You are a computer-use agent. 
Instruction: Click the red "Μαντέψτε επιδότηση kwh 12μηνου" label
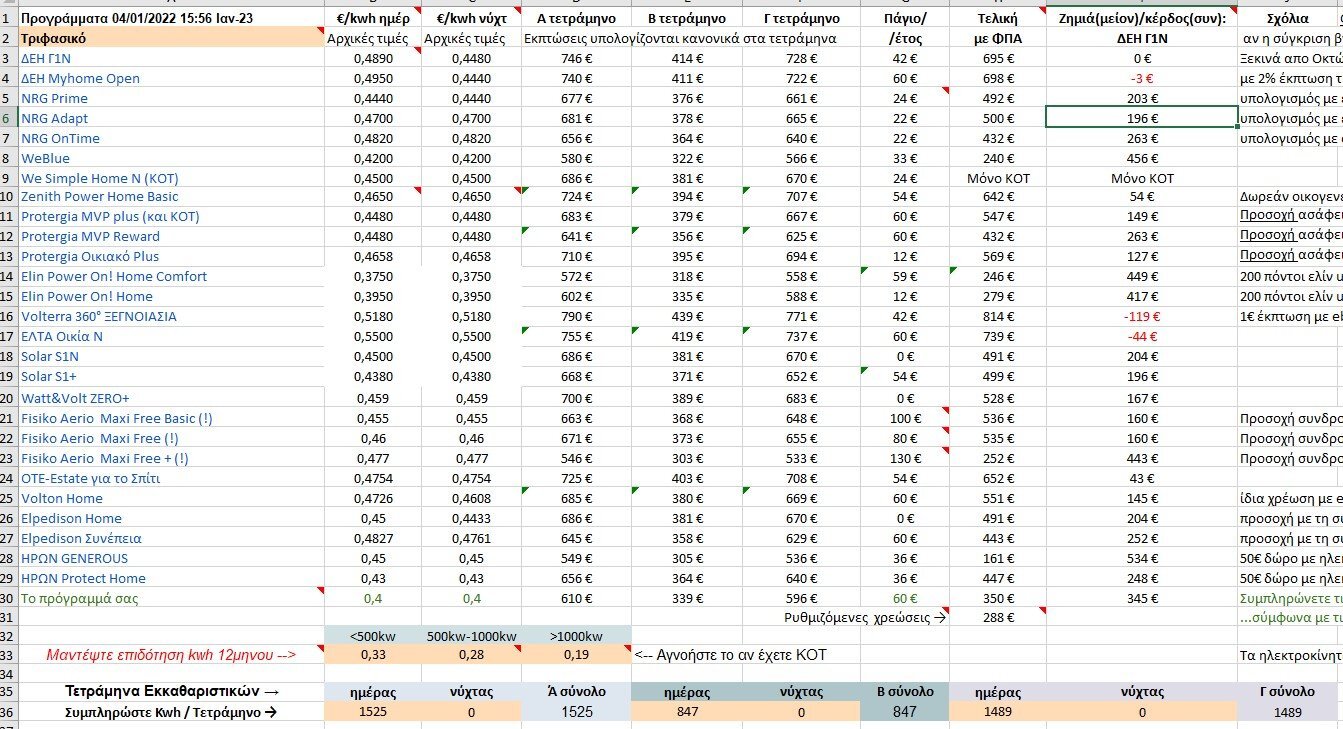(x=170, y=655)
